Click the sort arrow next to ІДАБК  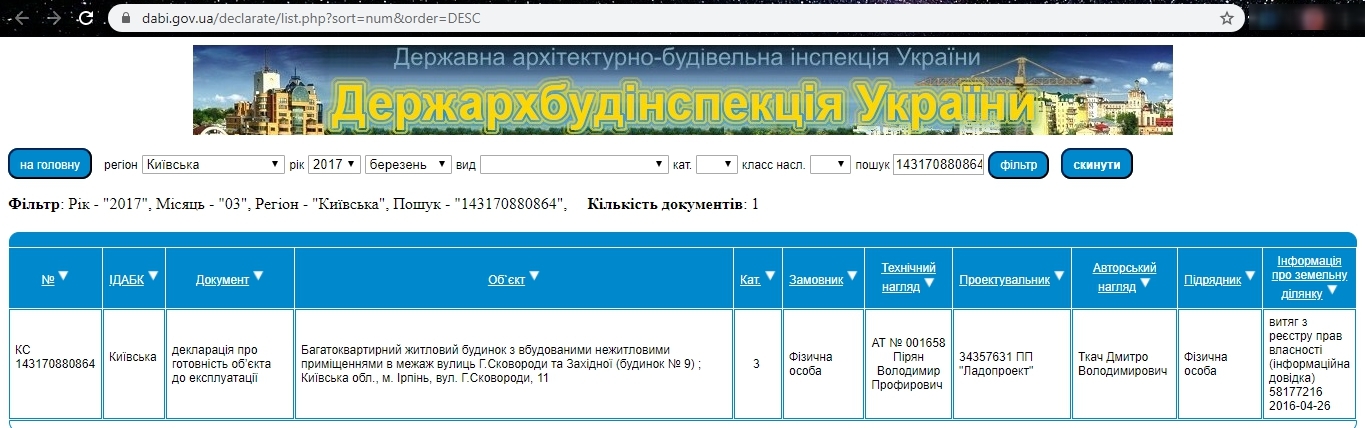153,276
